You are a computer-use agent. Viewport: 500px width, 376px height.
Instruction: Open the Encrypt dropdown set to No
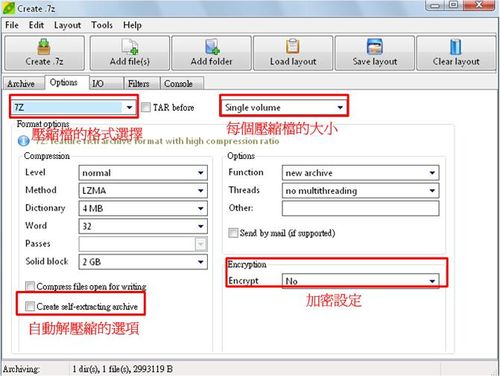pyautogui.click(x=361, y=281)
